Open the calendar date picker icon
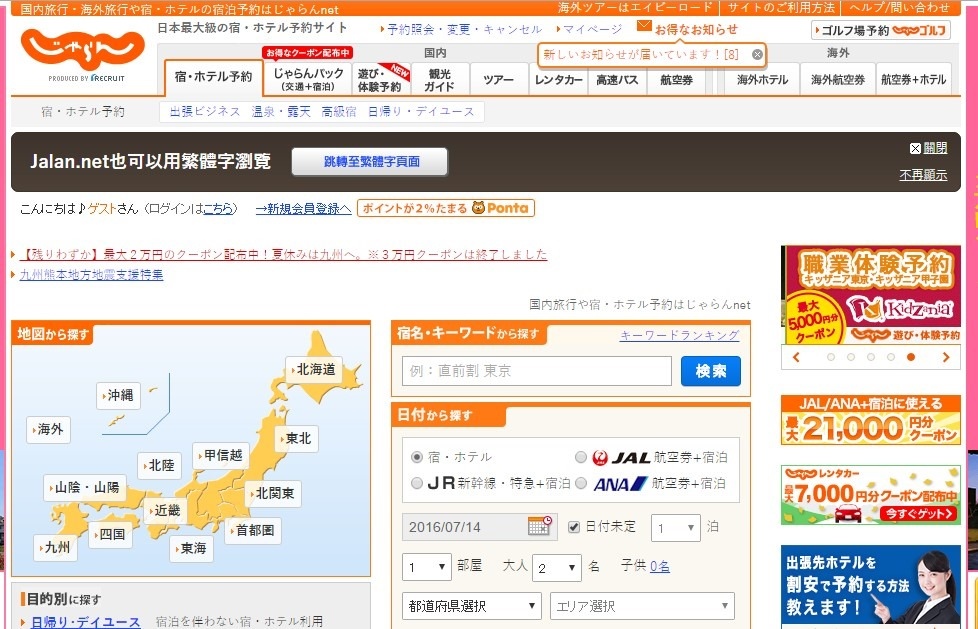The image size is (978, 629). pos(540,526)
